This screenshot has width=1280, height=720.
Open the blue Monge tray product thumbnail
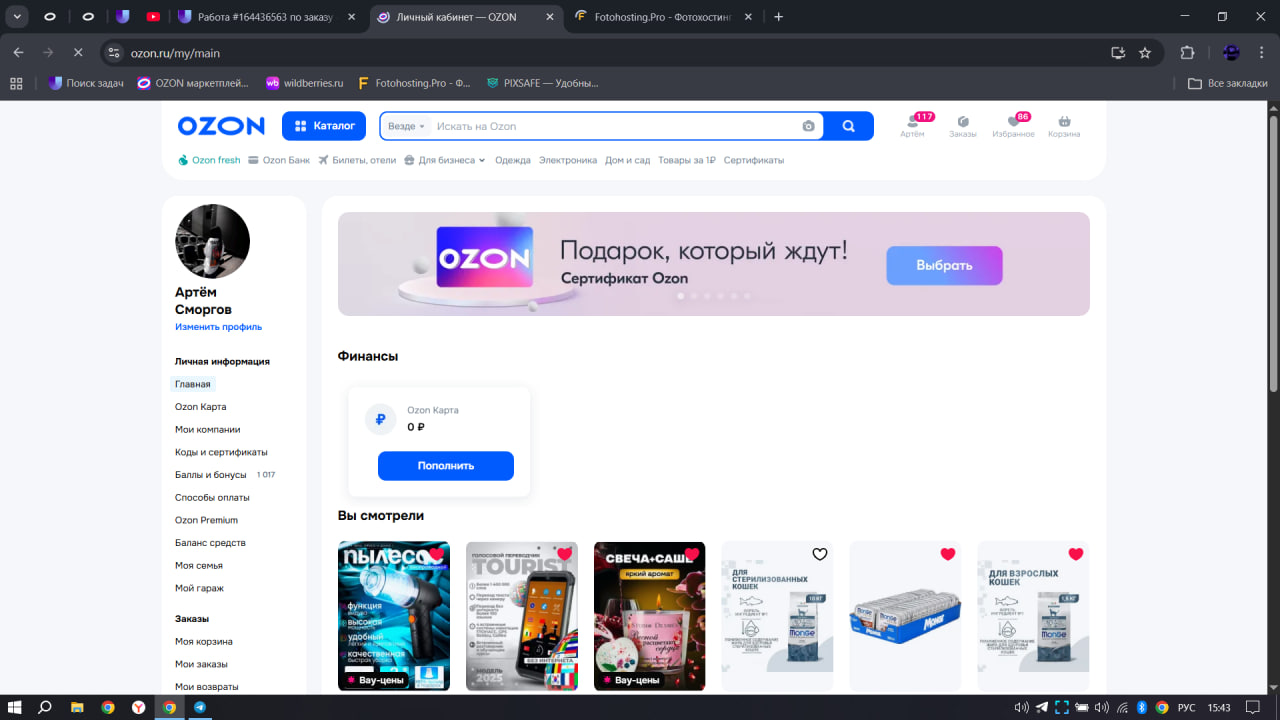tap(905, 616)
